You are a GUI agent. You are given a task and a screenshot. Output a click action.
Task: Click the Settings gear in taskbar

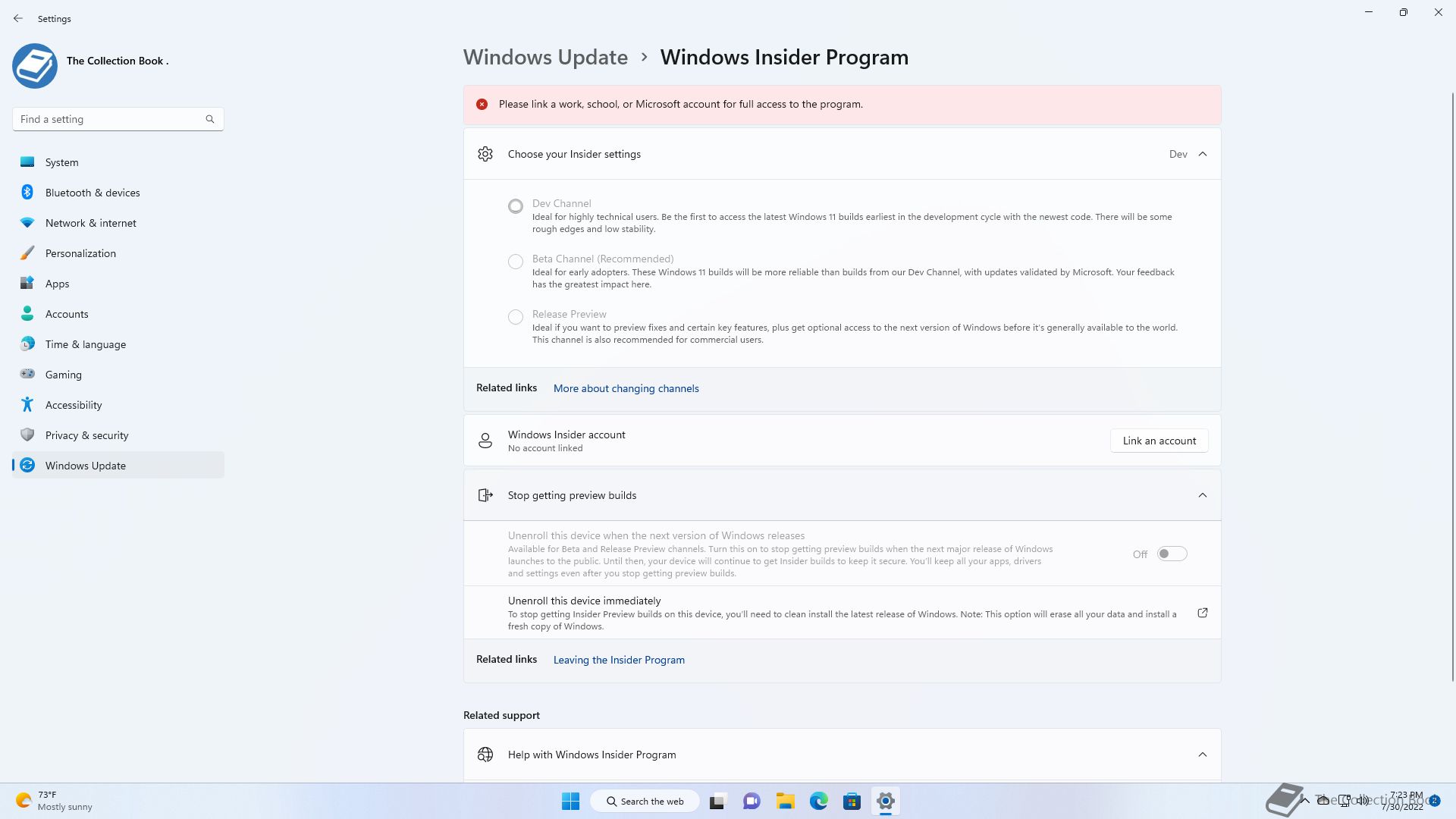[x=885, y=801]
